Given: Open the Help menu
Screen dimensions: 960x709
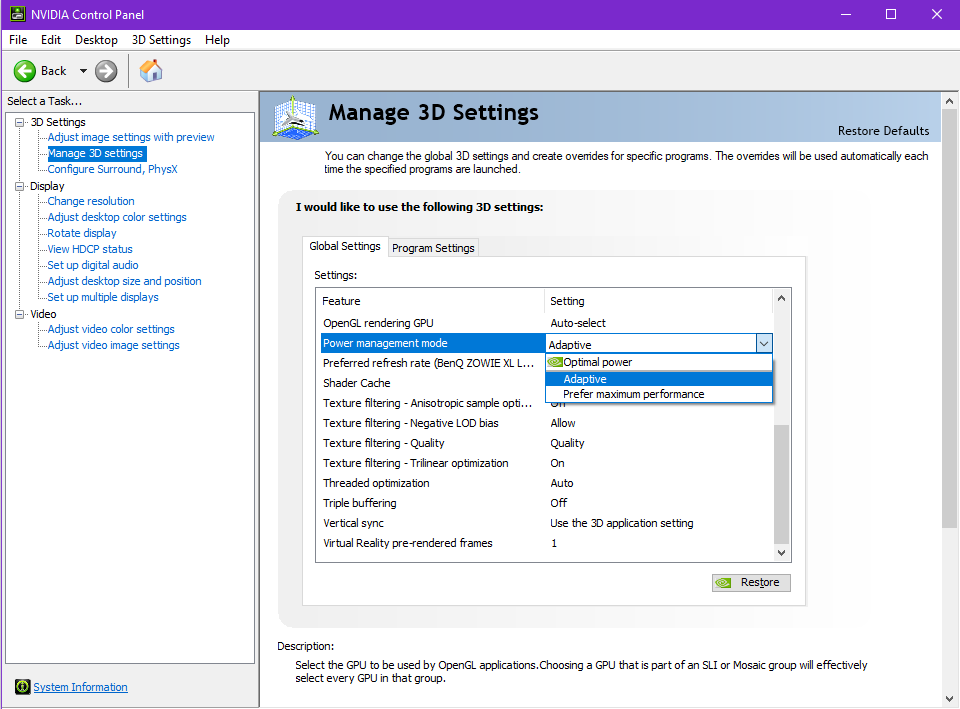Looking at the screenshot, I should pos(217,40).
